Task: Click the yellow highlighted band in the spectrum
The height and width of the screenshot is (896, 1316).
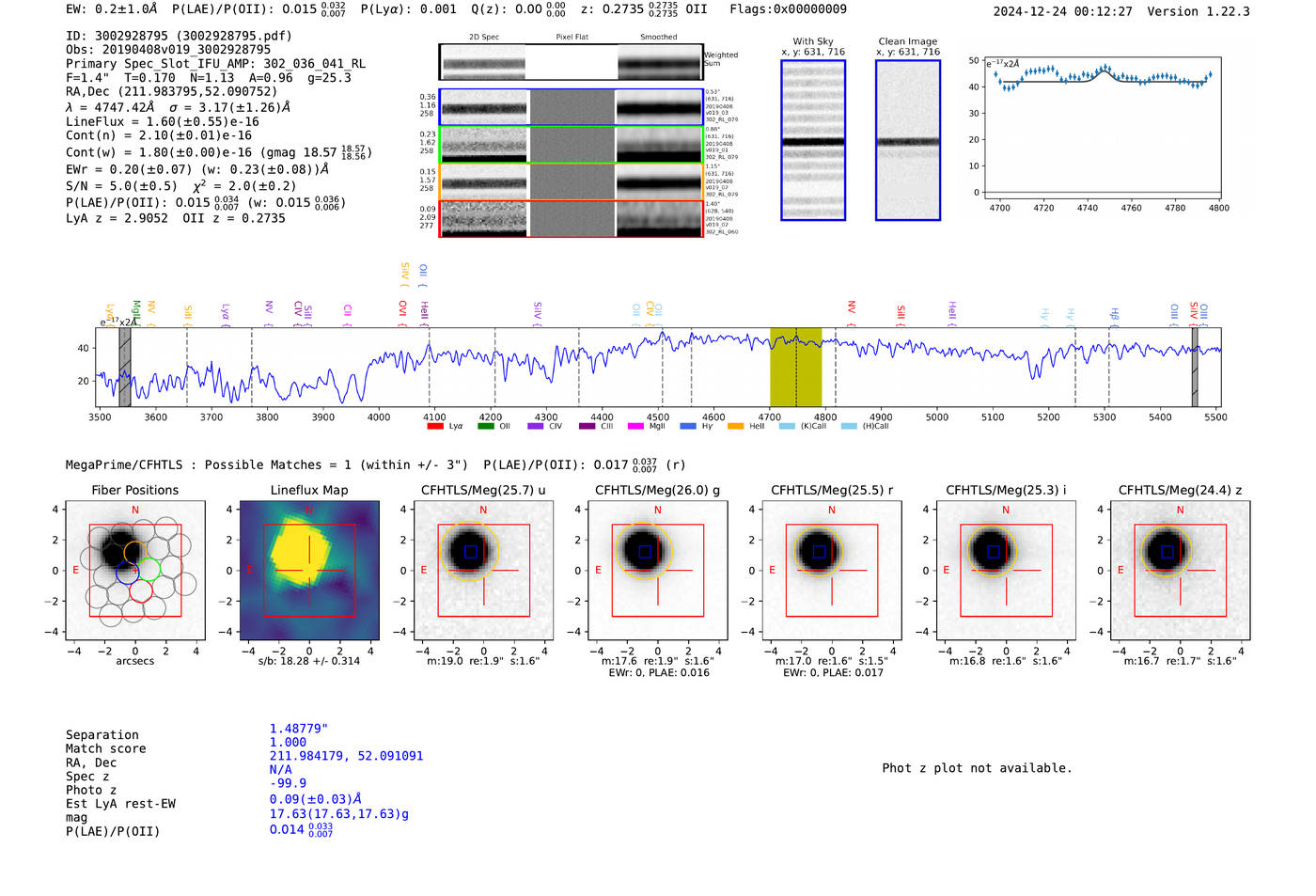Action: pyautogui.click(x=796, y=367)
